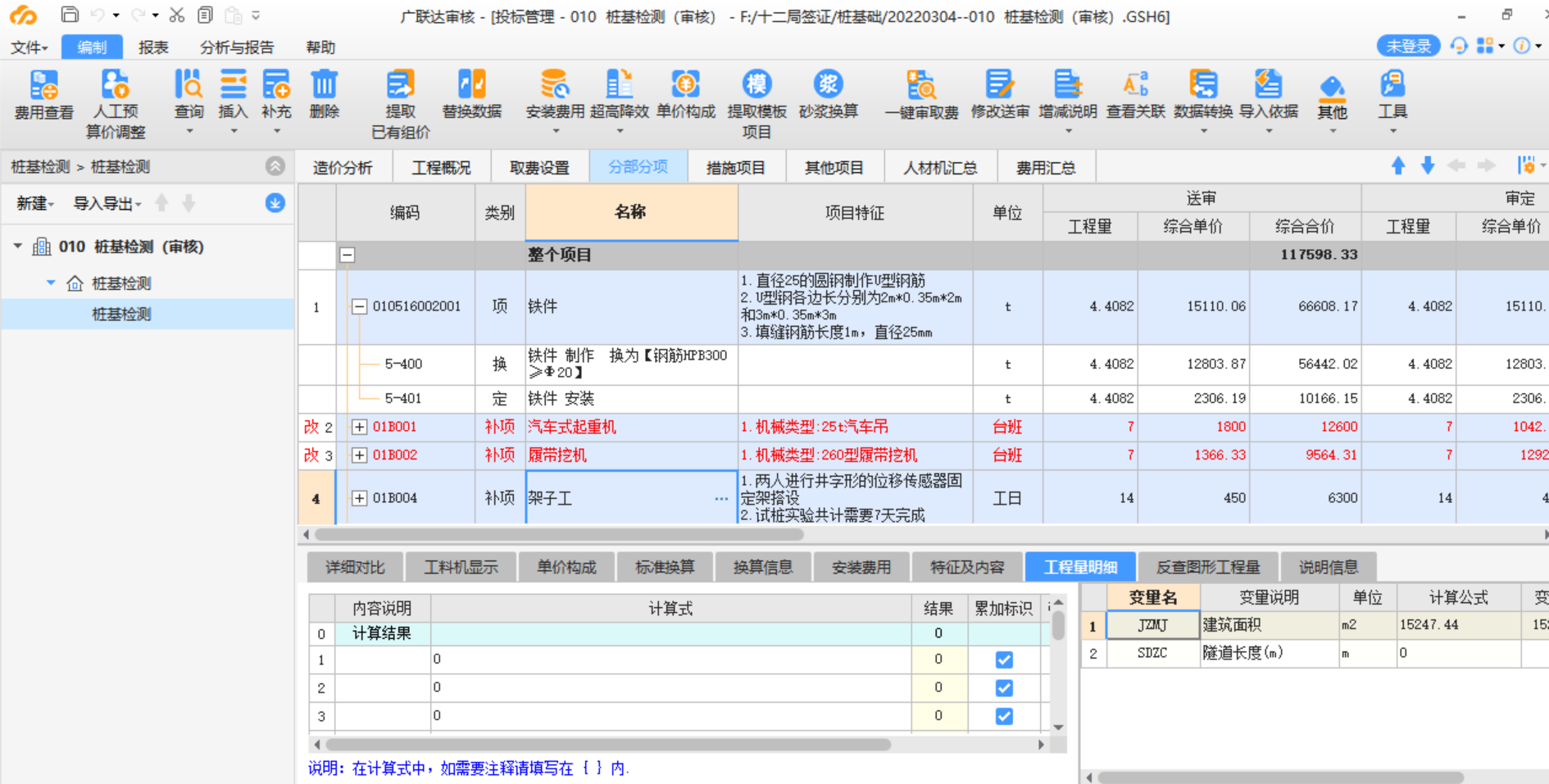
Task: Click the save icon in title bar
Action: 70,15
